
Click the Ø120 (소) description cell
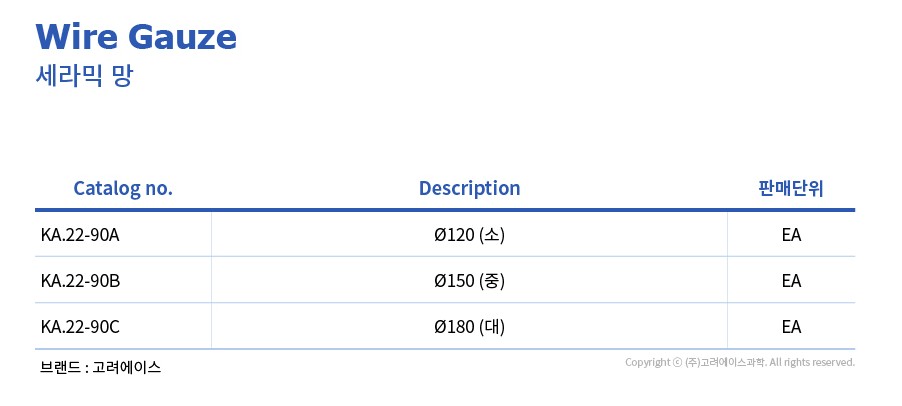coord(469,235)
